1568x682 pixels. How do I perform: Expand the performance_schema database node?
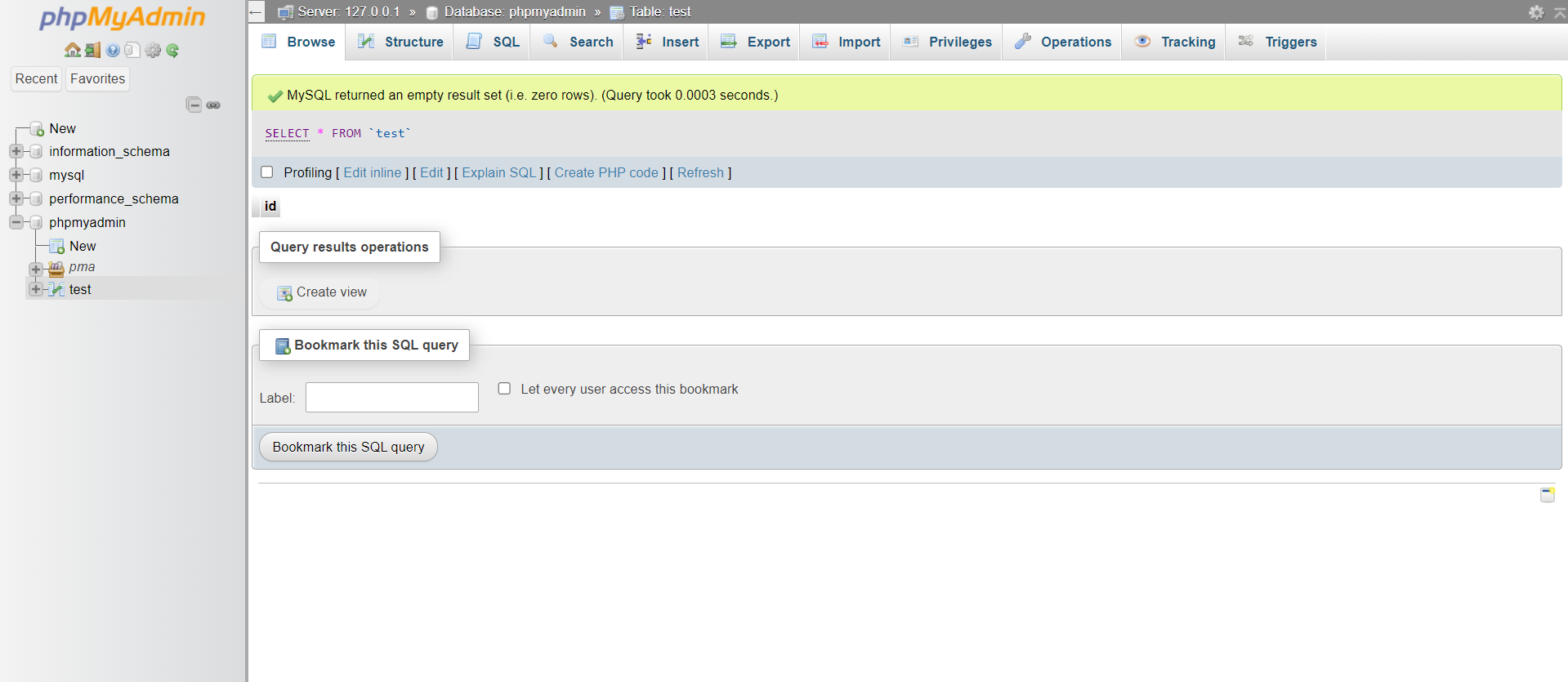(16, 199)
